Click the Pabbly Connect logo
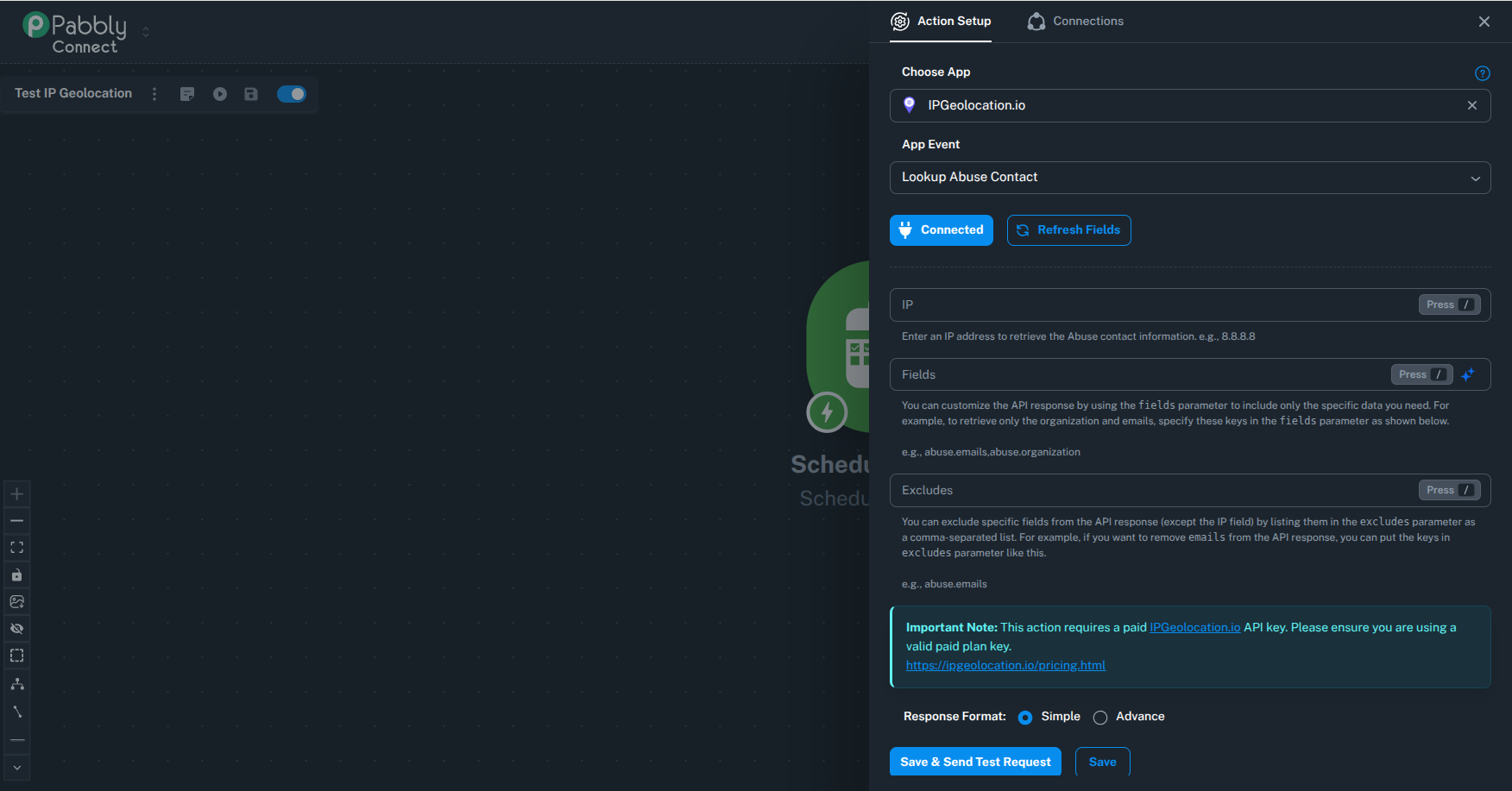Image resolution: width=1512 pixels, height=791 pixels. coord(74,33)
